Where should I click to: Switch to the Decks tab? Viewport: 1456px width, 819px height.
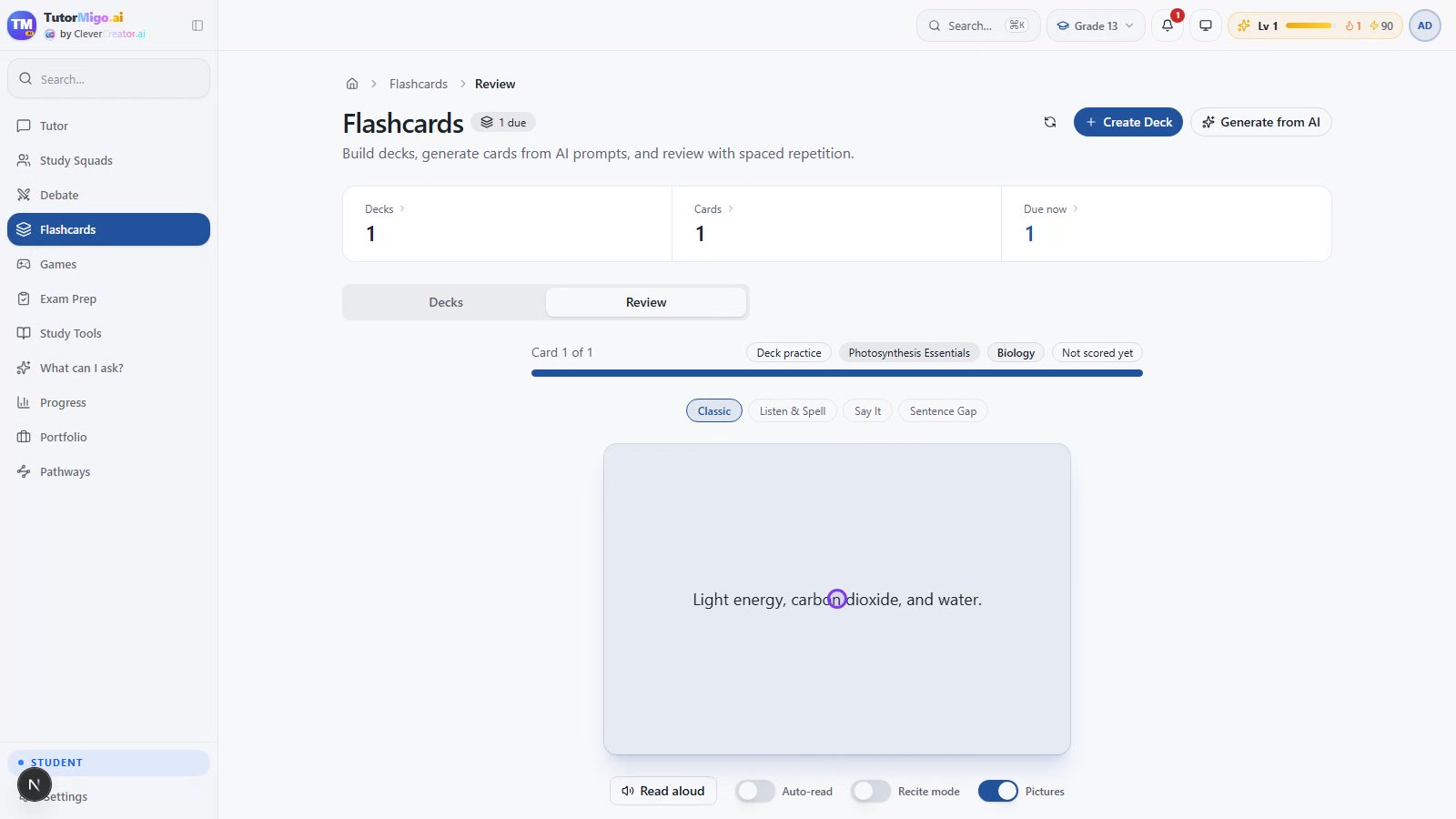point(446,302)
